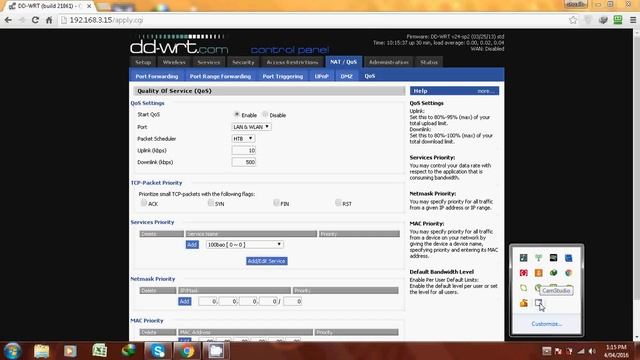Viewport: 640px width, 360px height.
Task: Switch to the Services tab
Action: (x=209, y=62)
